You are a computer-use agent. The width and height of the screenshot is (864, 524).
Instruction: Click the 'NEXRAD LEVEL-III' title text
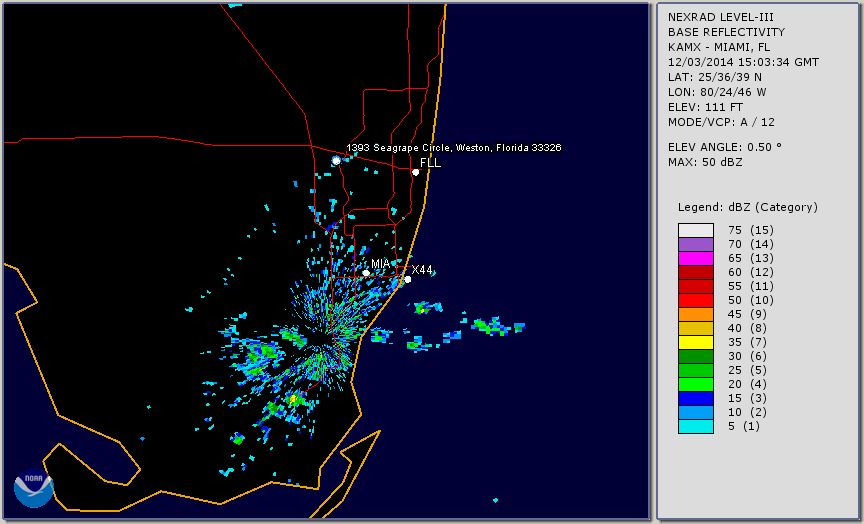pyautogui.click(x=721, y=17)
